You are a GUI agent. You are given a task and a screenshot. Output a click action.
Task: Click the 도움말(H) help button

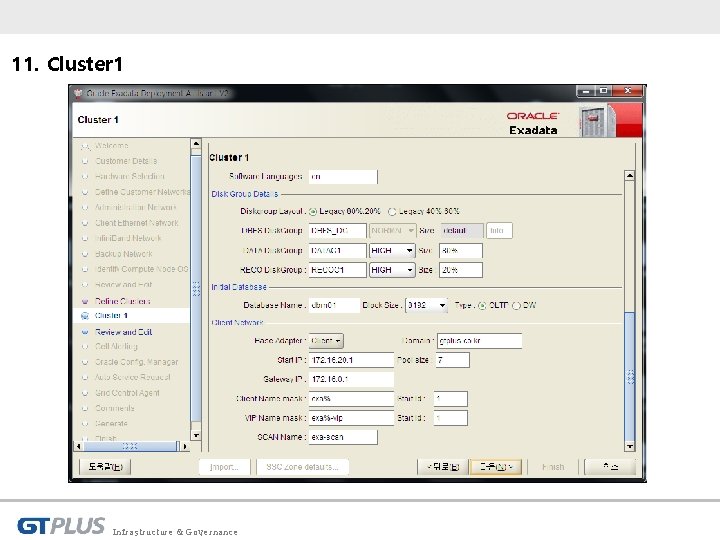point(105,467)
